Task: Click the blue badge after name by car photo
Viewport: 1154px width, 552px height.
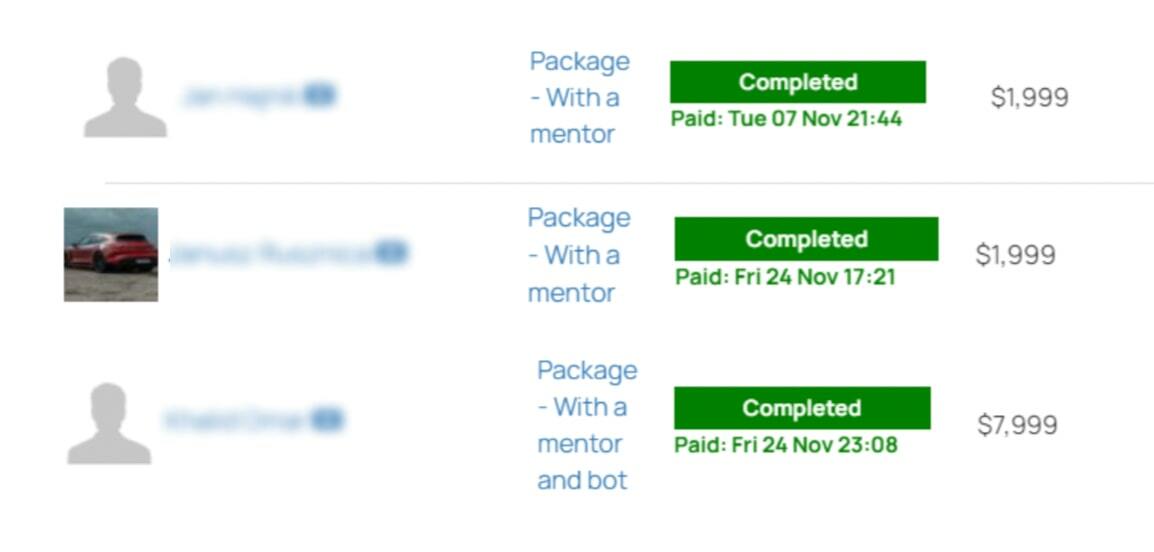Action: click(391, 253)
